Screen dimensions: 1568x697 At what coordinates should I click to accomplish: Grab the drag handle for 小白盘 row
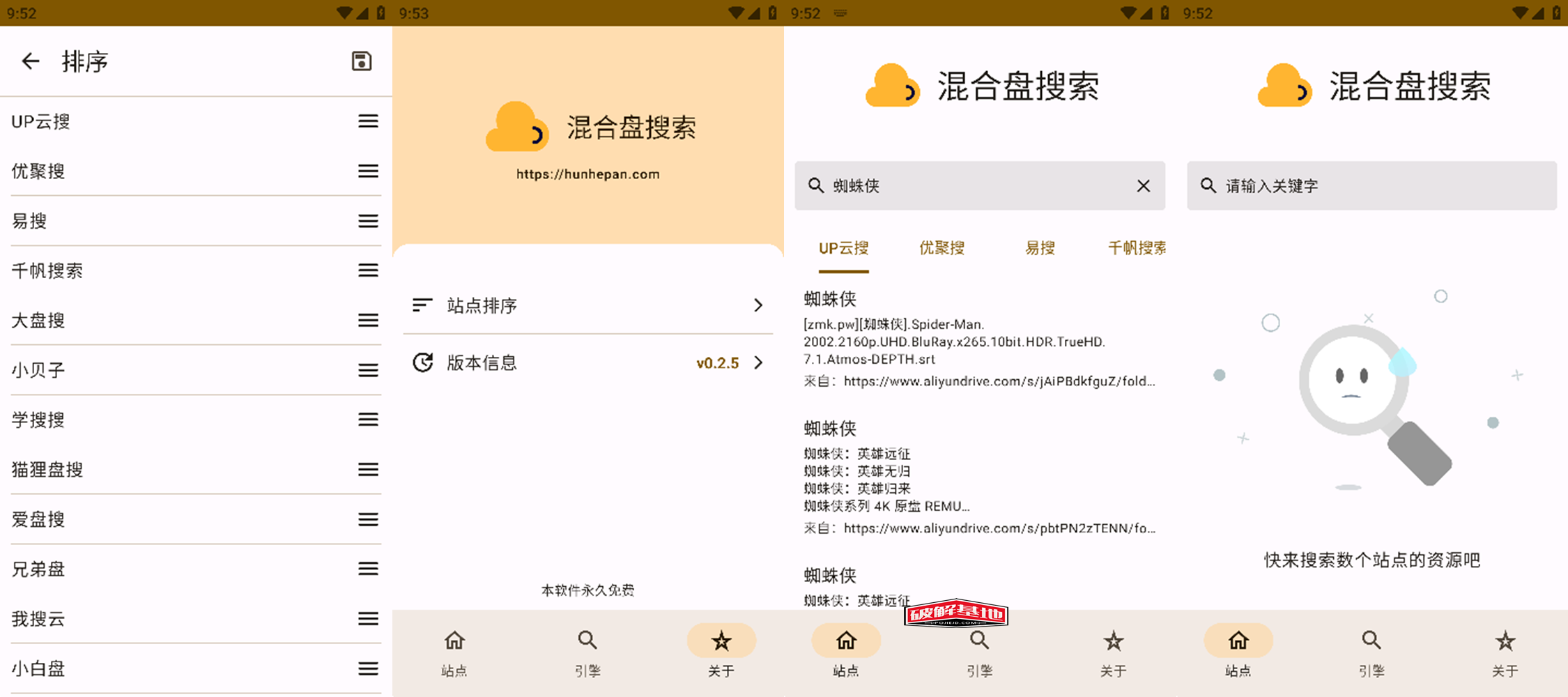click(x=368, y=668)
